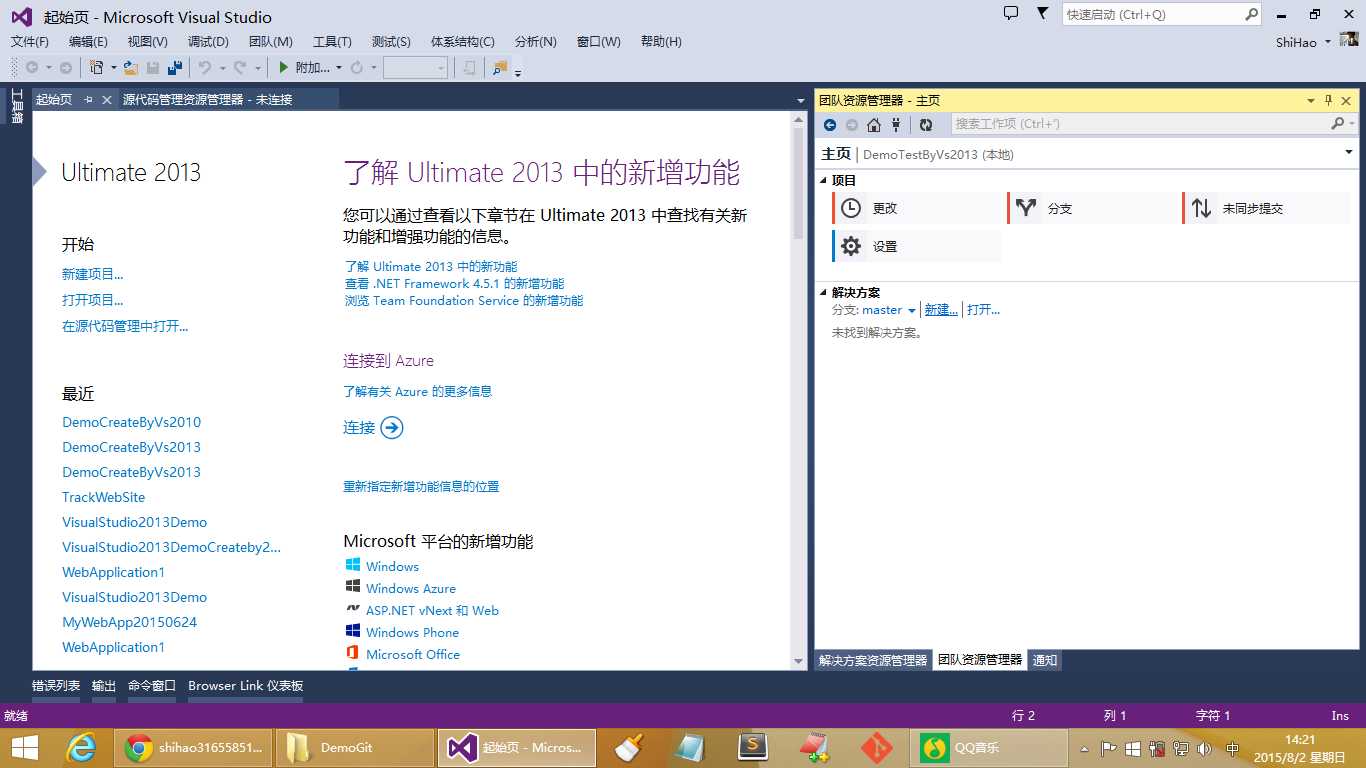This screenshot has width=1366, height=768.
Task: Open the 文件(F) menu
Action: [30, 42]
